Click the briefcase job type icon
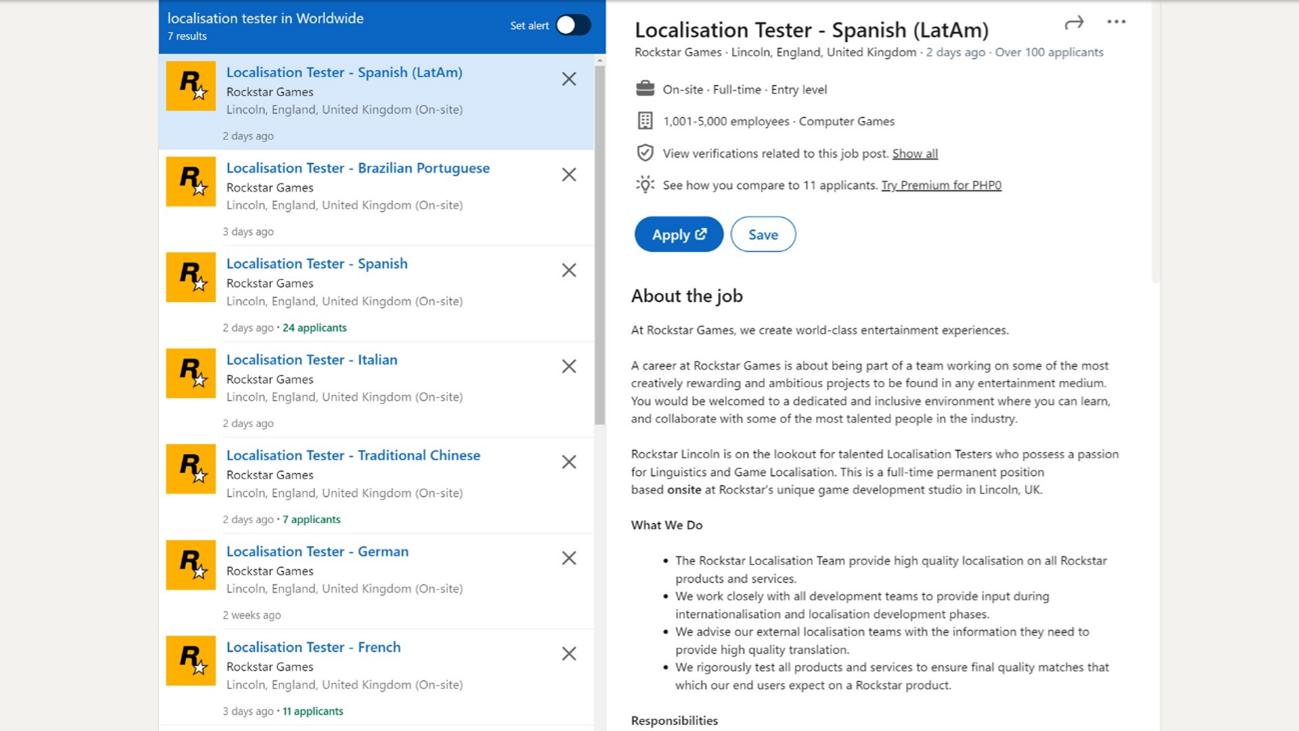The height and width of the screenshot is (731, 1299). tap(645, 89)
